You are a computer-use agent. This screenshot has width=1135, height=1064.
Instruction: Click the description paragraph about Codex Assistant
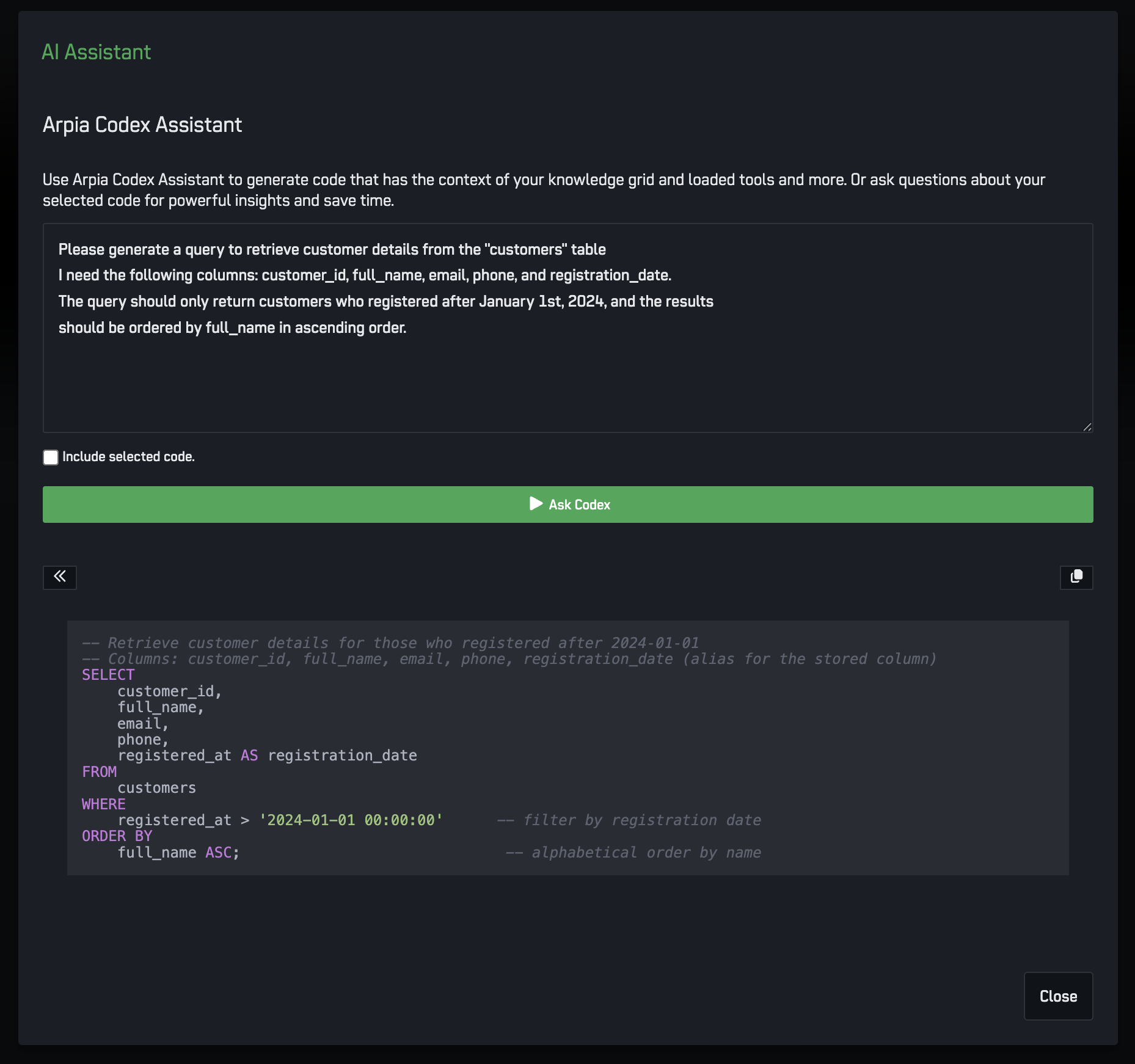coord(544,190)
